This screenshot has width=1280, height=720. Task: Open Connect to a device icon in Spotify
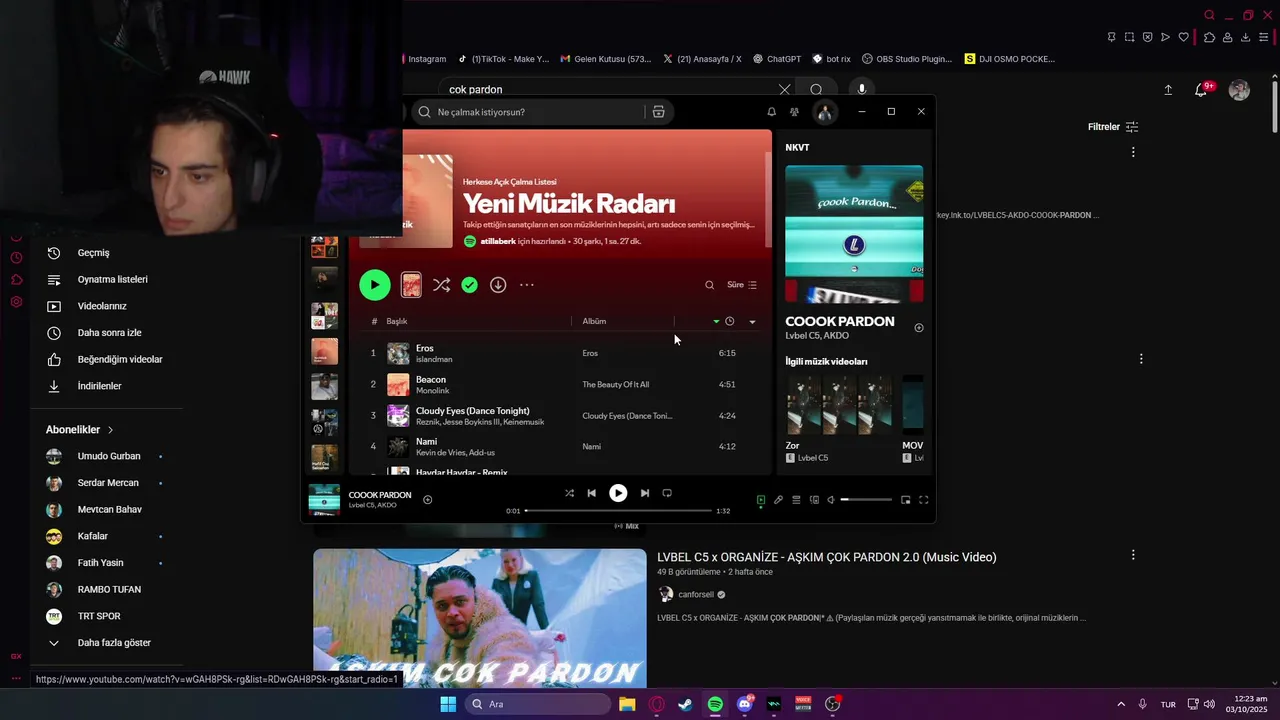pos(814,500)
